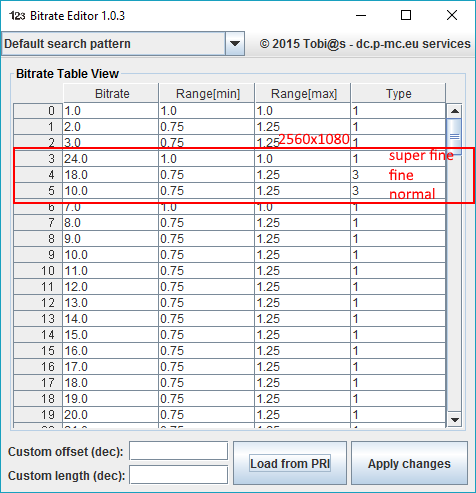Select Range[min] cell 0.75 in row 7
Screen dimensions: 476x493
pyautogui.click(x=207, y=223)
